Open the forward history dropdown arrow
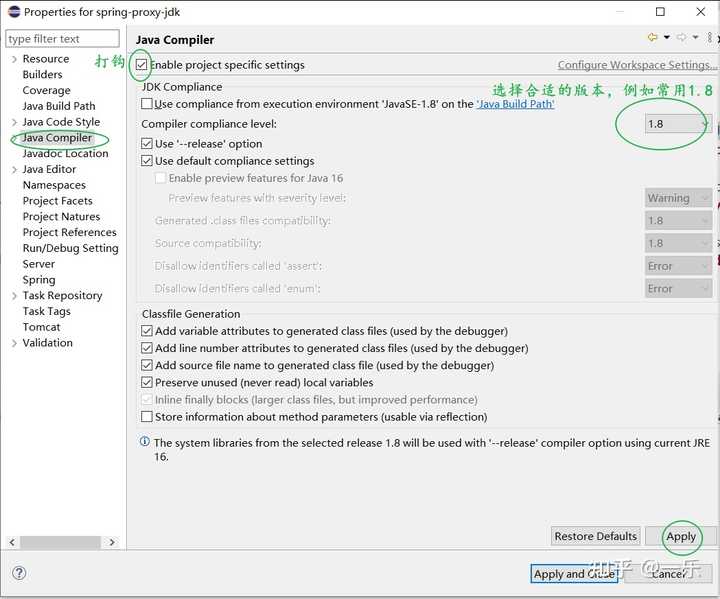720x599 pixels. (696, 37)
